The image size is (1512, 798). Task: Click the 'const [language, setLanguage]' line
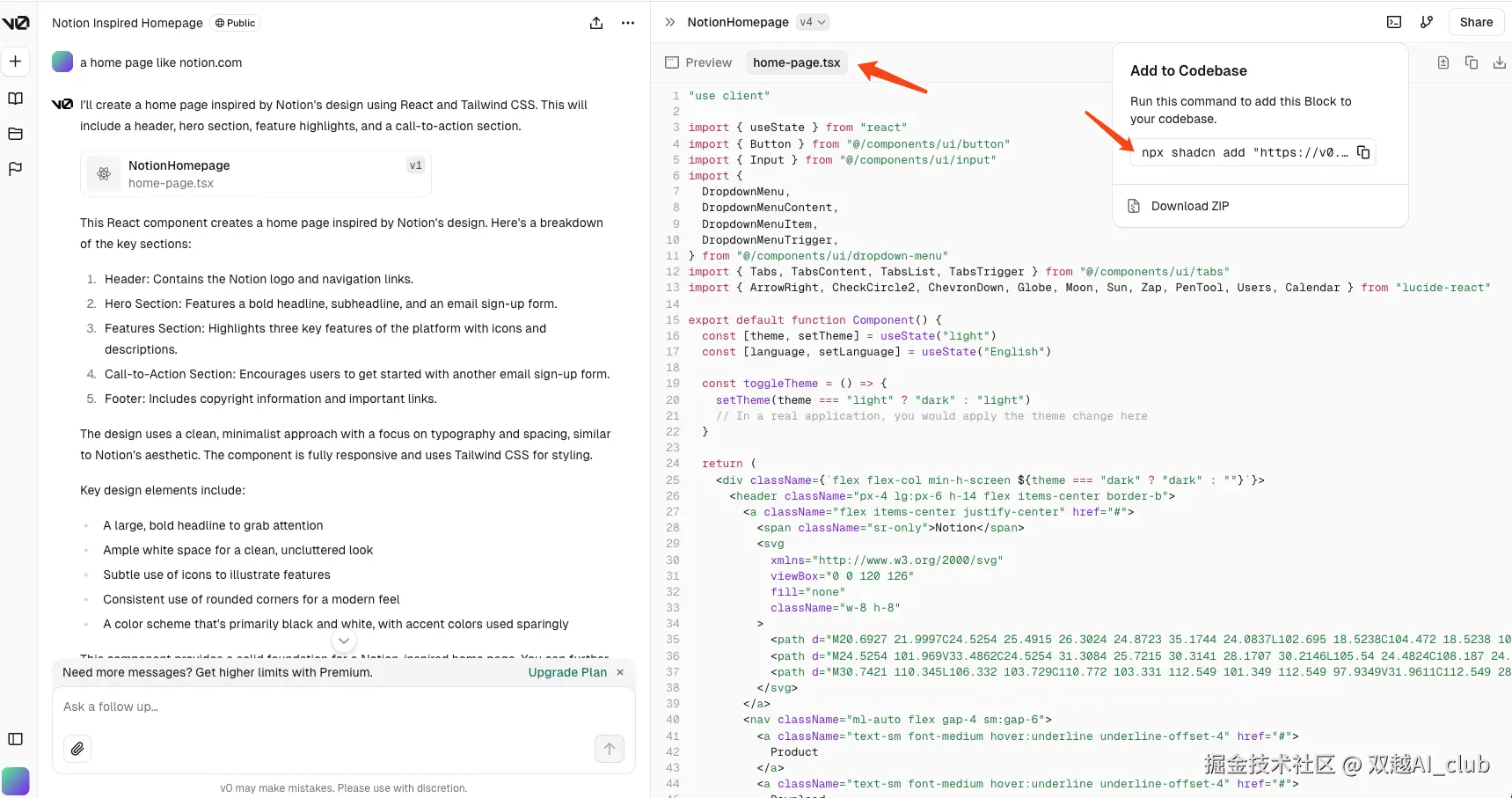coord(876,352)
